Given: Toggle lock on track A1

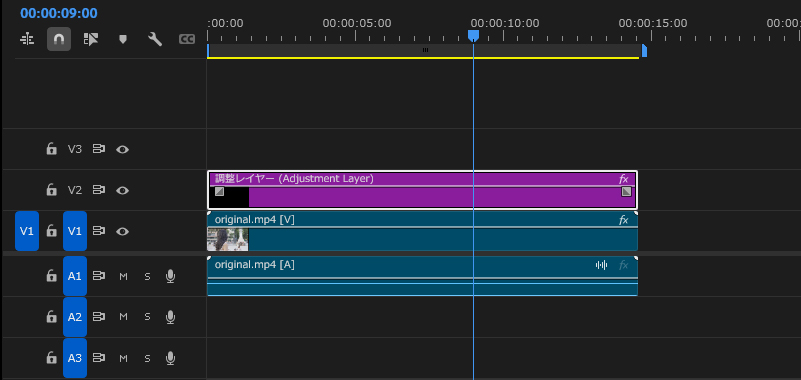Looking at the screenshot, I should 51,276.
